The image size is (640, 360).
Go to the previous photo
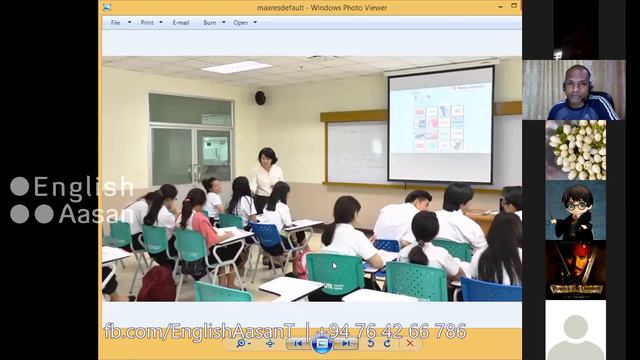click(x=298, y=344)
